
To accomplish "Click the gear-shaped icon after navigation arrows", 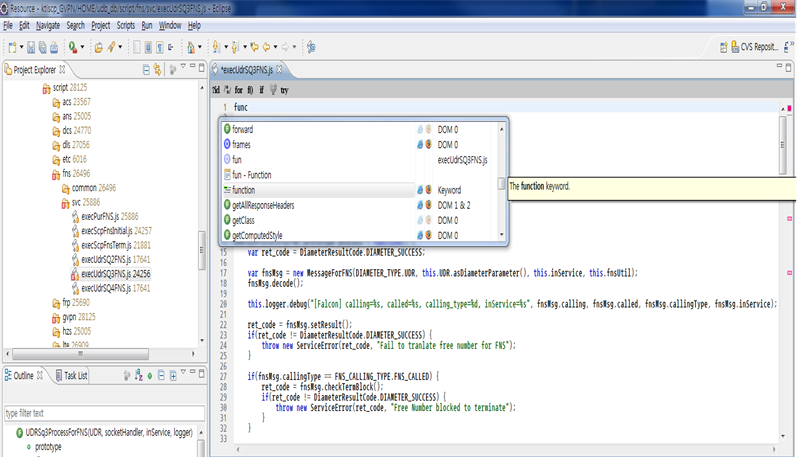I will point(311,47).
